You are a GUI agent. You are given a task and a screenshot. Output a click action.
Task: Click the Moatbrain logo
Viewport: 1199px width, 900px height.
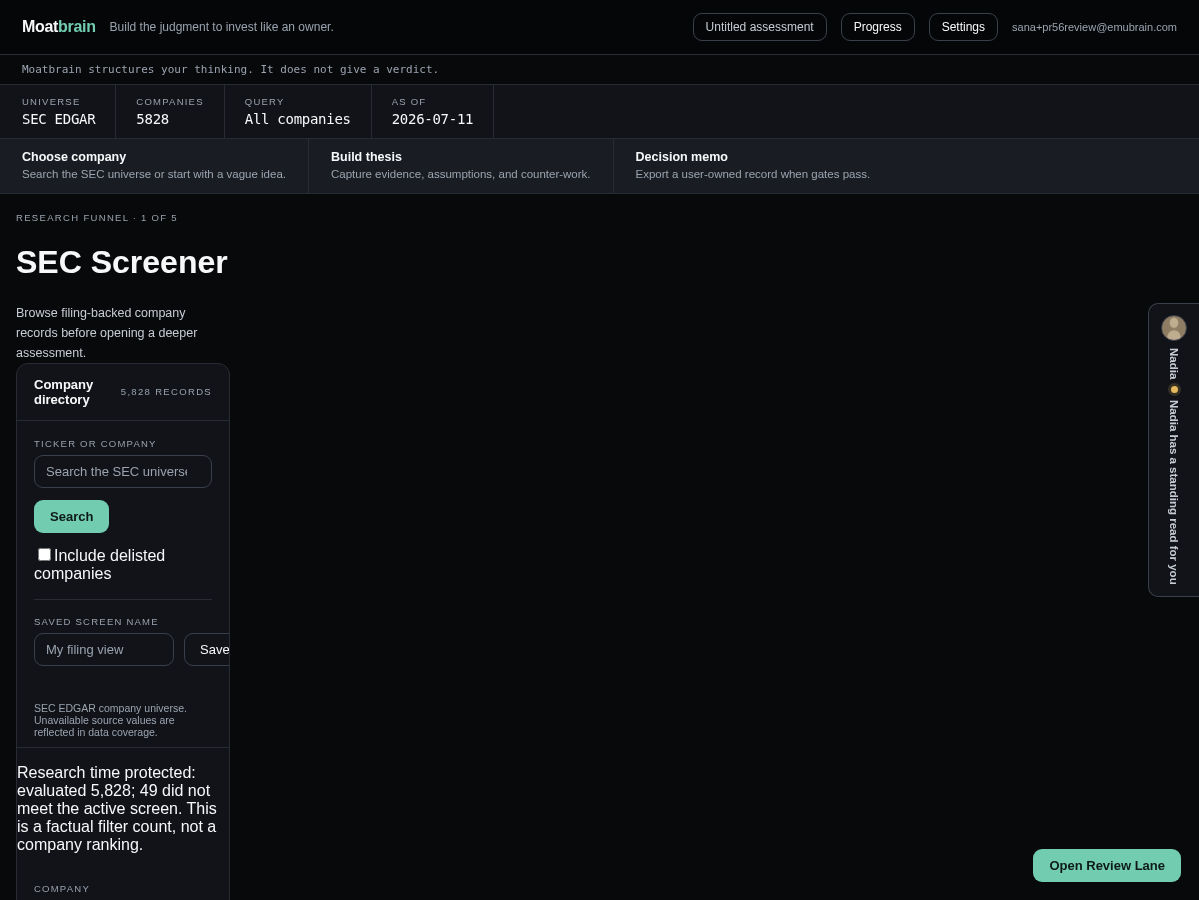point(59,27)
